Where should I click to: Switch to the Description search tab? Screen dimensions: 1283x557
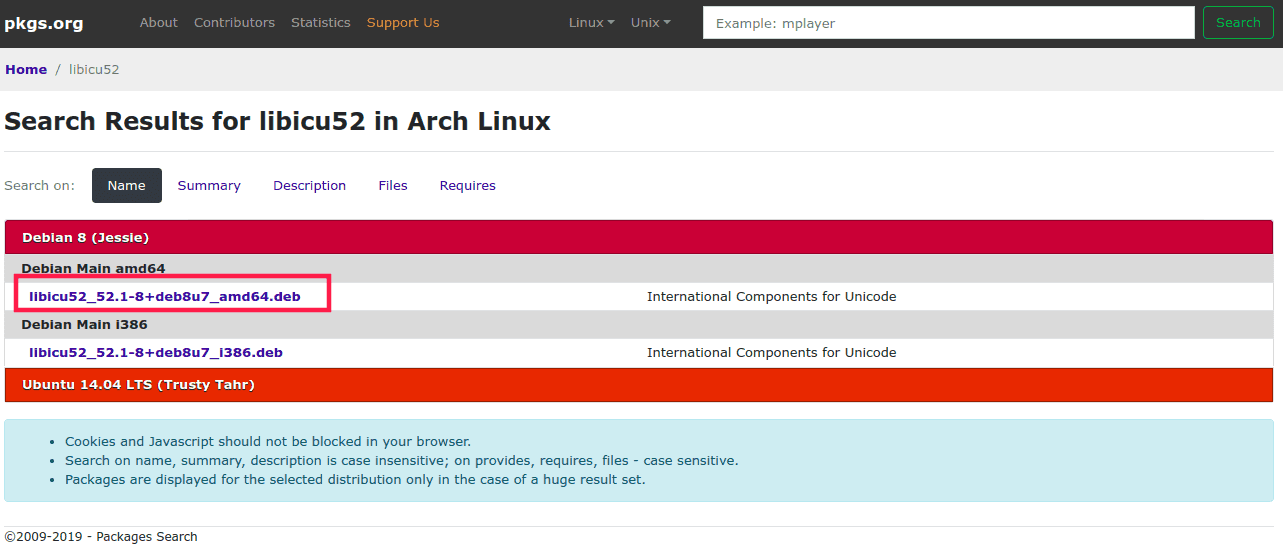tap(309, 186)
